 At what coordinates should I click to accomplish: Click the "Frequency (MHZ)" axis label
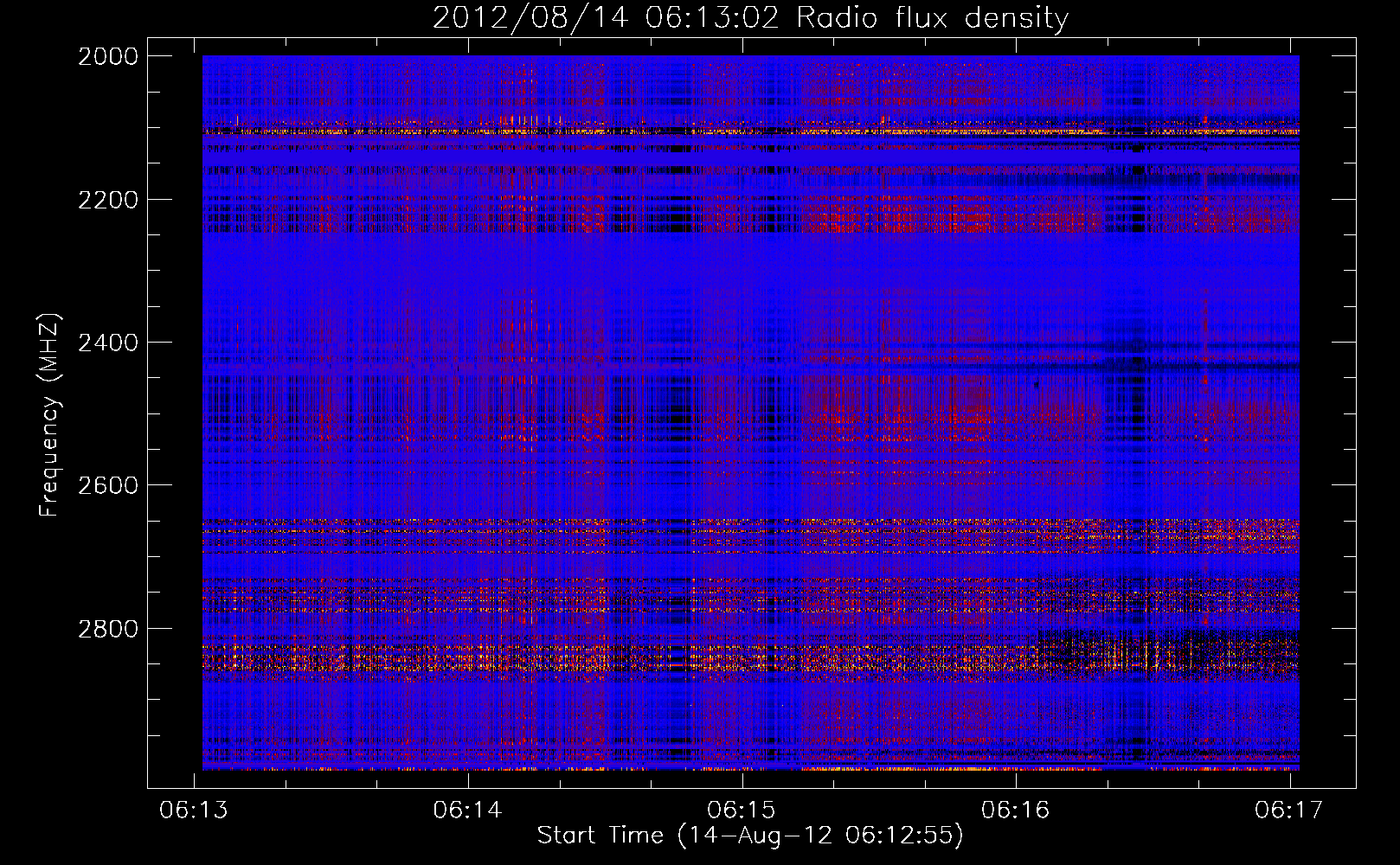click(49, 415)
